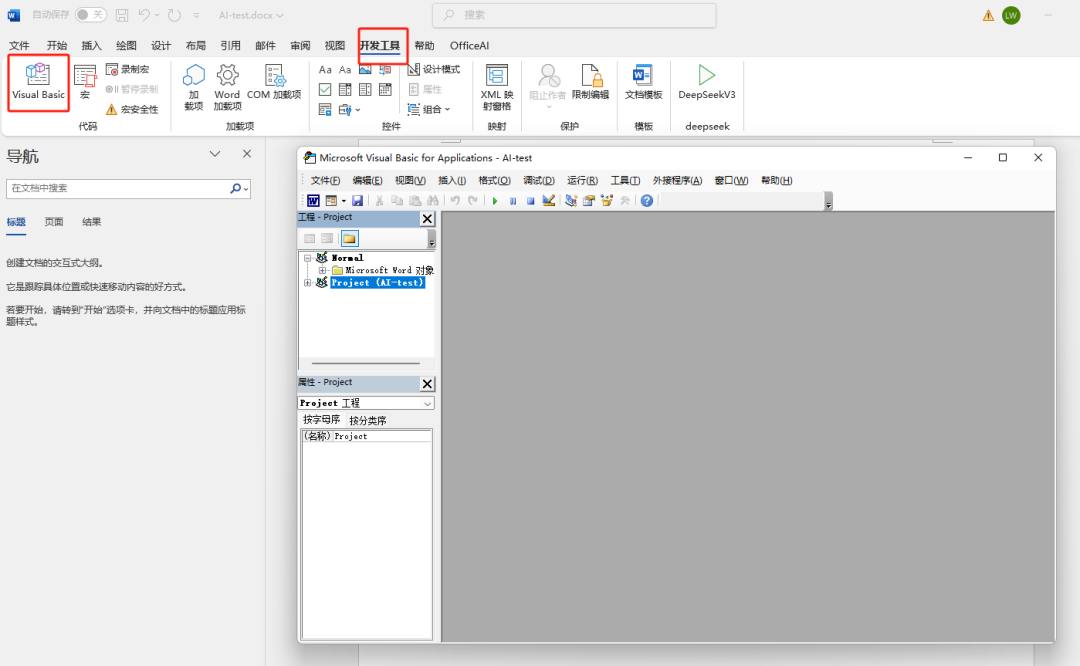Toggle the 自动保存 autosave switch
Image resolution: width=1080 pixels, height=666 pixels.
pyautogui.click(x=90, y=14)
